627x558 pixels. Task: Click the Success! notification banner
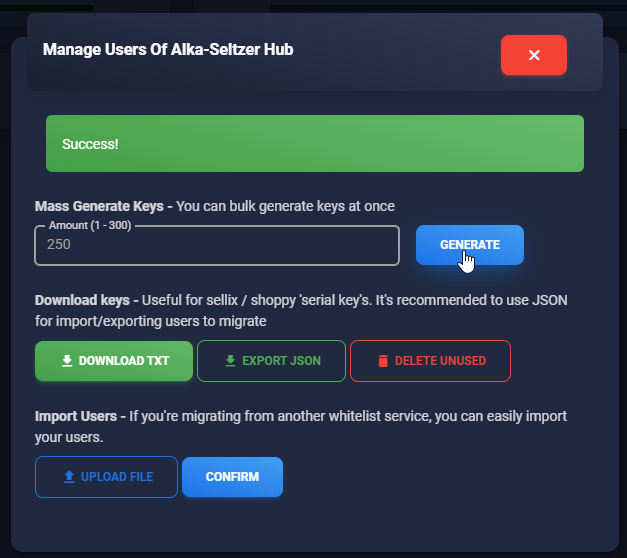coord(315,144)
